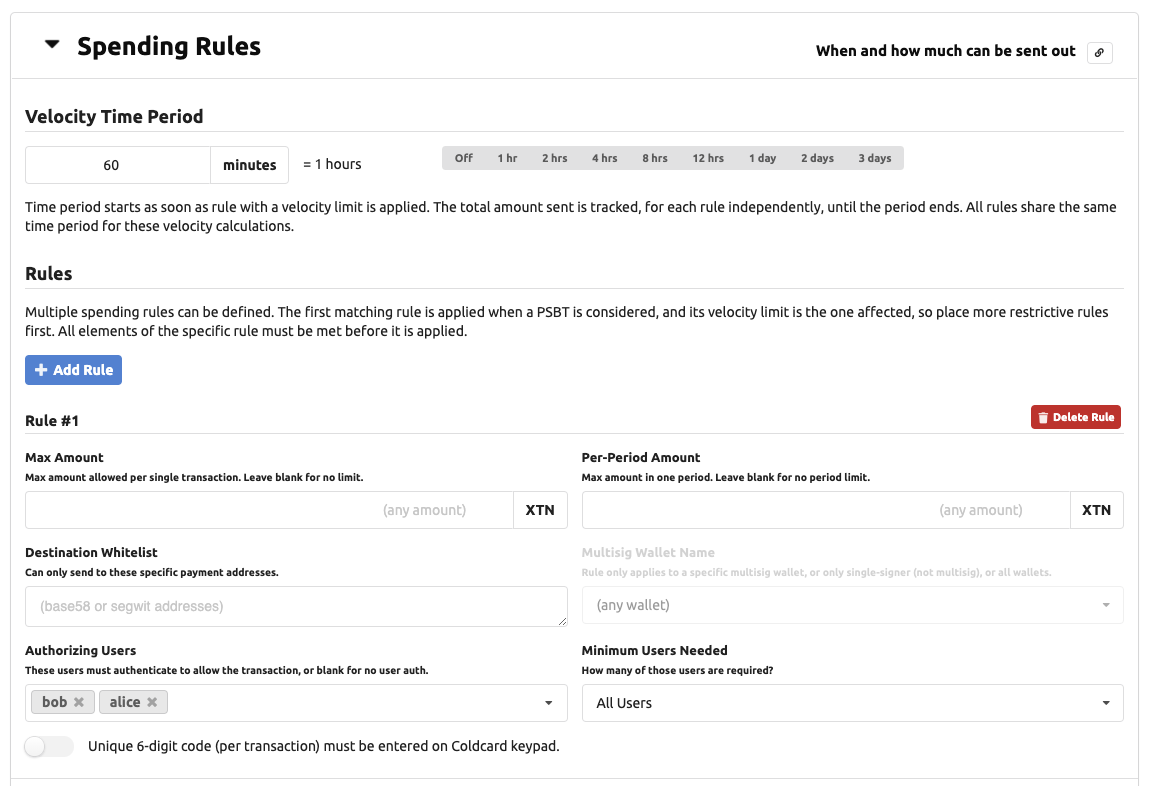Remove alice from the Authorizing Users
Screen dimensions: 1150x786
coord(152,702)
